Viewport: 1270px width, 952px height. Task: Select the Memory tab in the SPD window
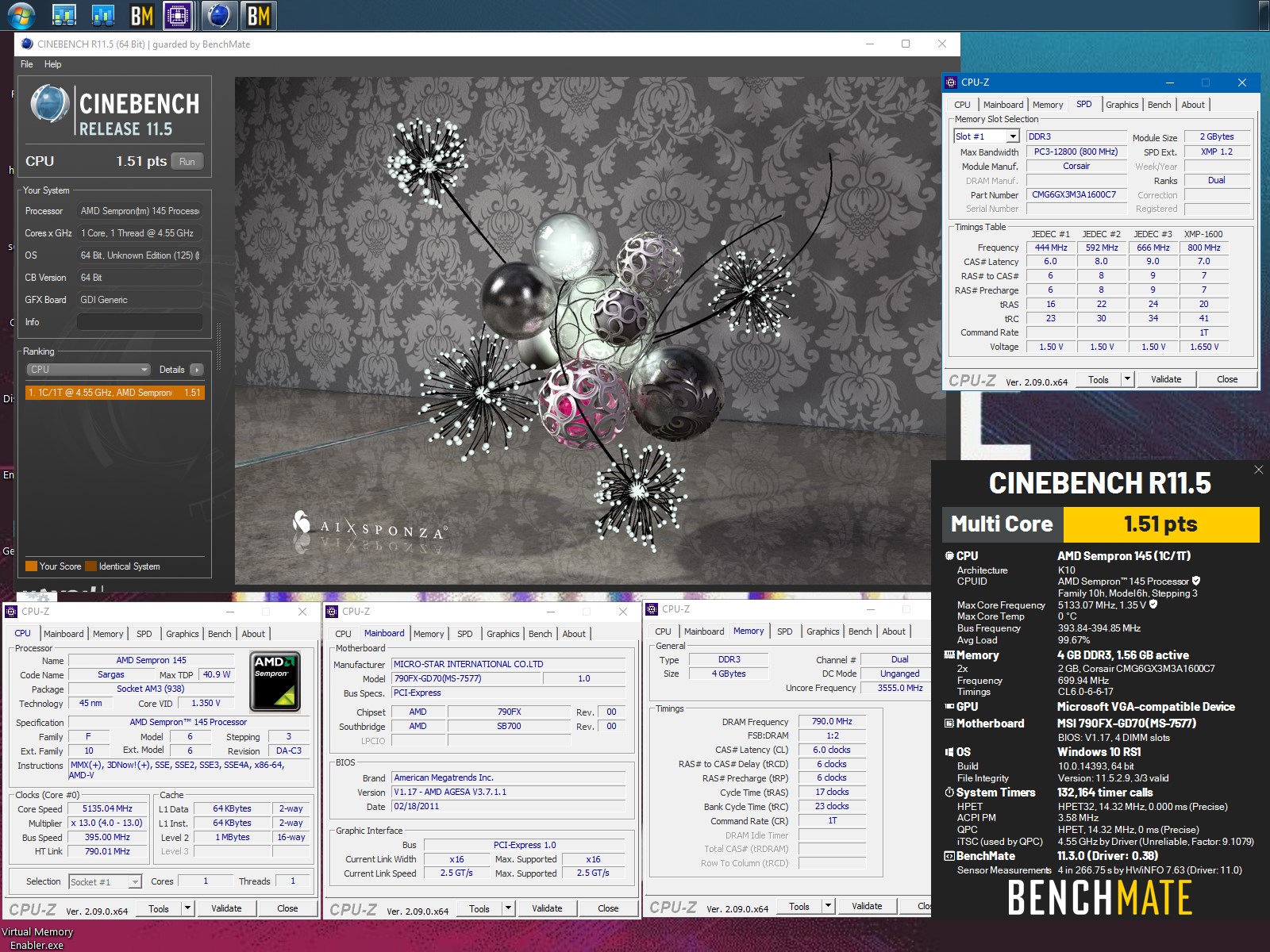tap(1048, 105)
